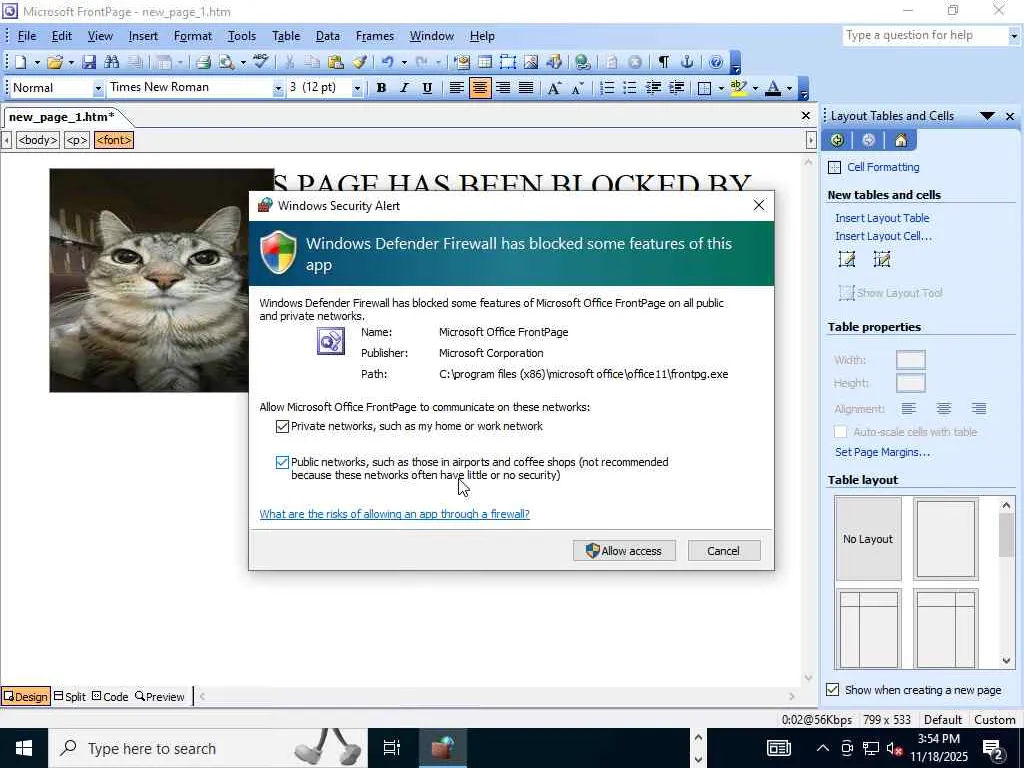Switch to Split view tab
Screen dimensions: 1024x768
[69, 697]
